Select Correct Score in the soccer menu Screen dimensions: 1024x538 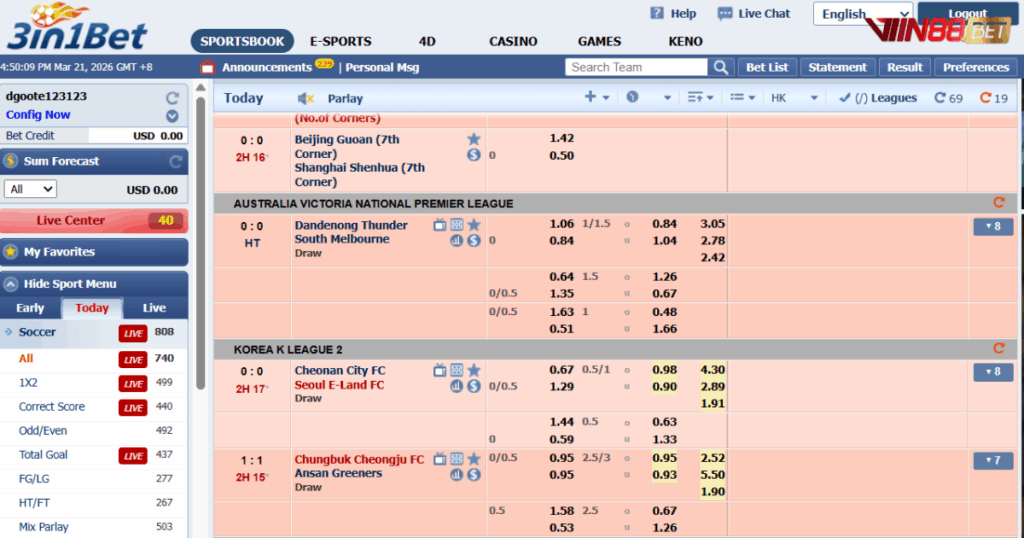[52, 407]
